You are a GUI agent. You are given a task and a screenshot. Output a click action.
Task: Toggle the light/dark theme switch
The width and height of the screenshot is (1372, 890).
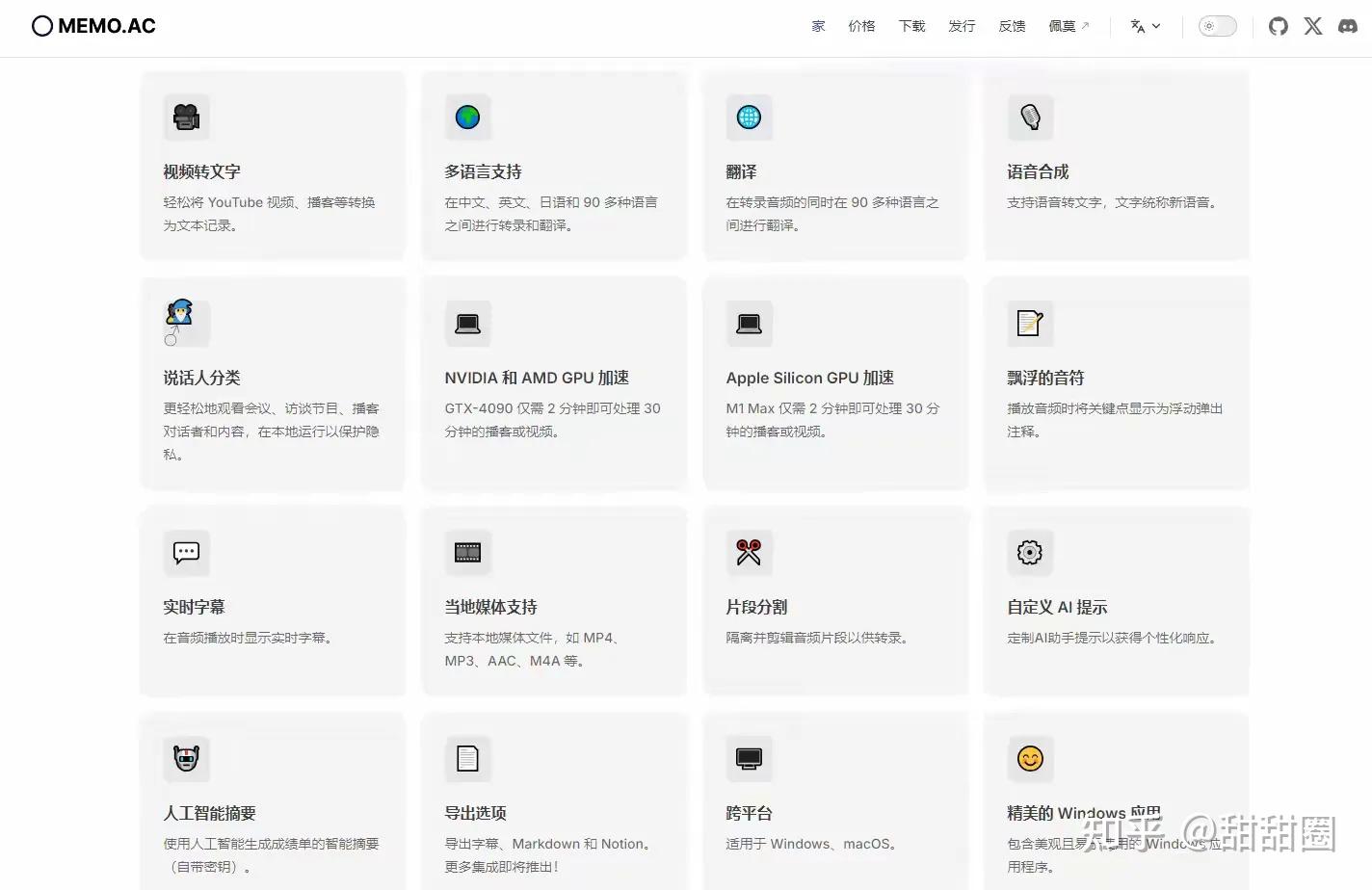1217,26
